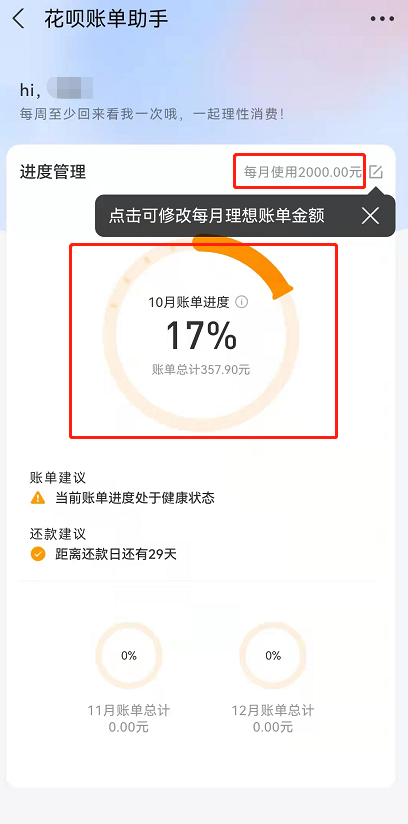Tap the 进度管理 section heading
408x824 pixels.
pos(53,172)
